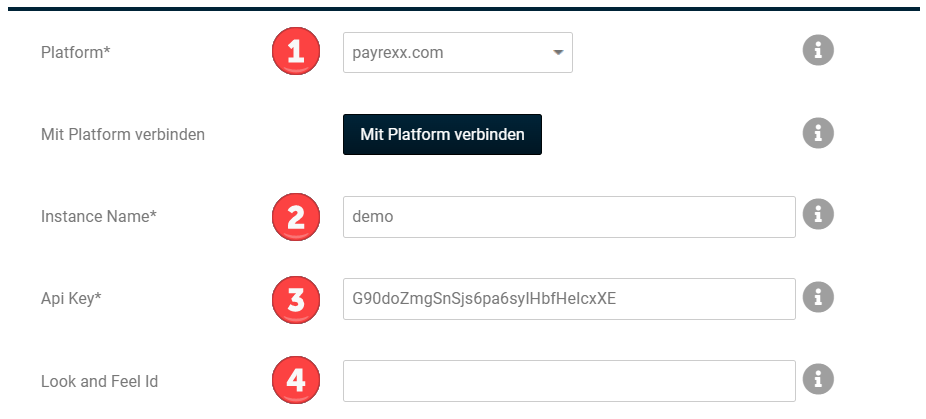
Task: Click the Platform* label text
Action: 75,53
